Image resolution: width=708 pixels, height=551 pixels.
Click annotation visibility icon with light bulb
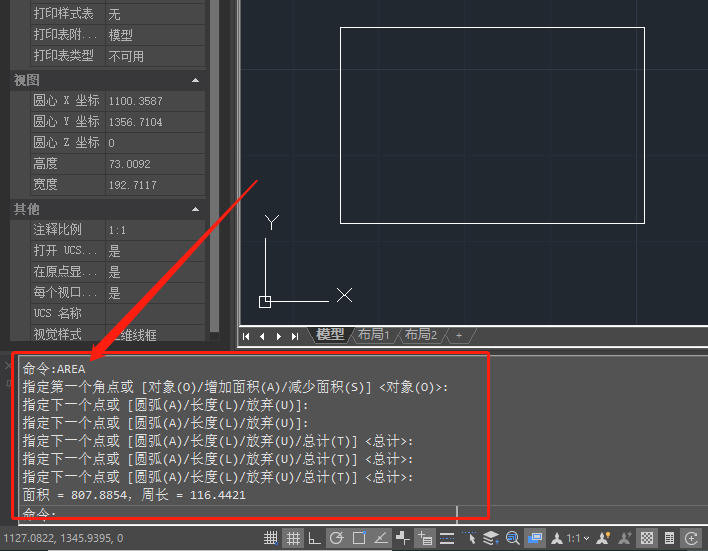pos(603,538)
